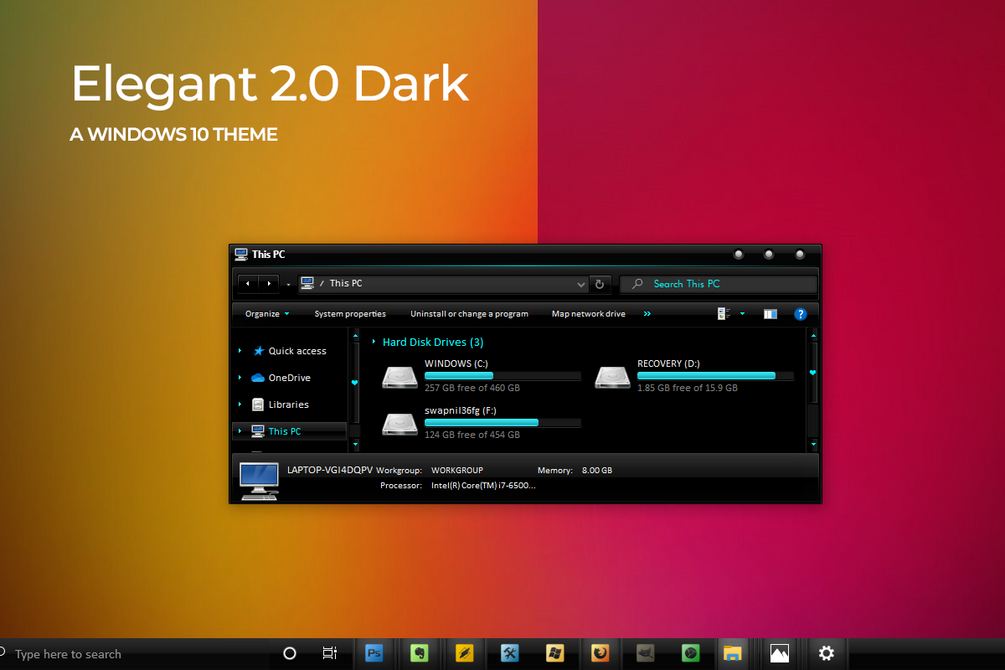Screen dimensions: 1005x670
Task: Refresh the This PC view
Action: coord(599,284)
